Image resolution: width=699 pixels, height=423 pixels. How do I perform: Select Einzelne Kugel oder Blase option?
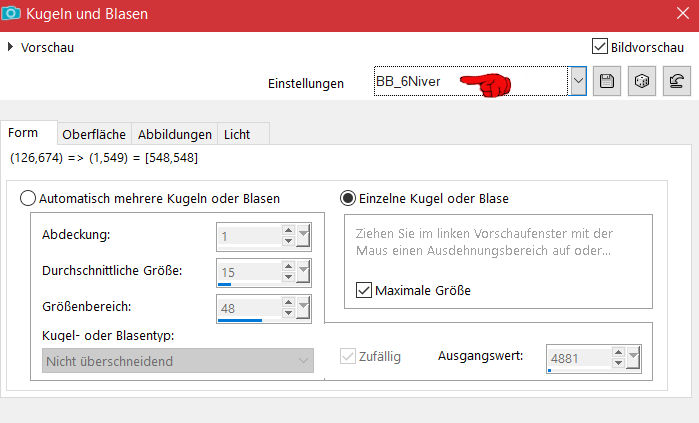[x=349, y=198]
